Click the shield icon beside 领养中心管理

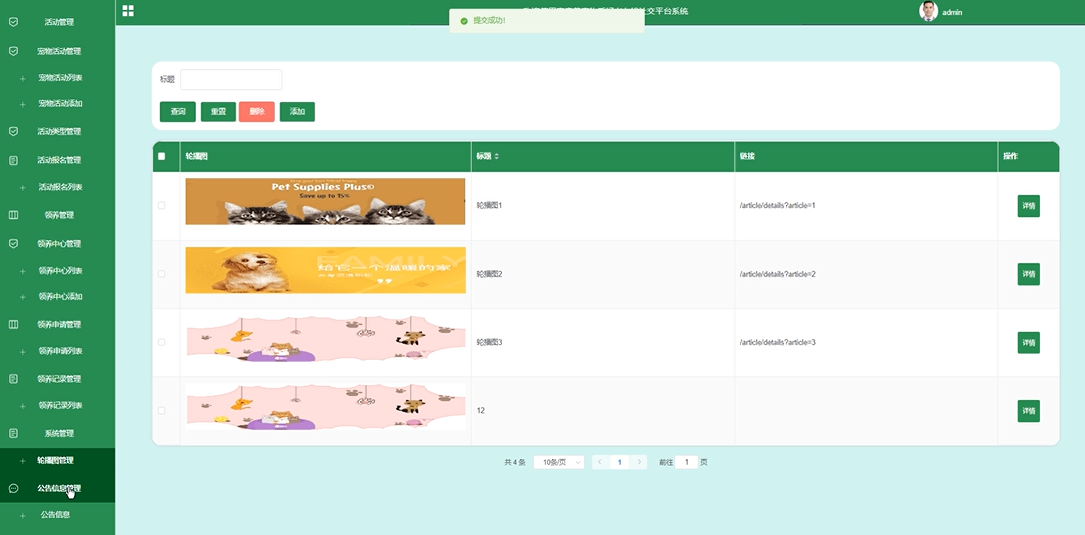(x=13, y=244)
